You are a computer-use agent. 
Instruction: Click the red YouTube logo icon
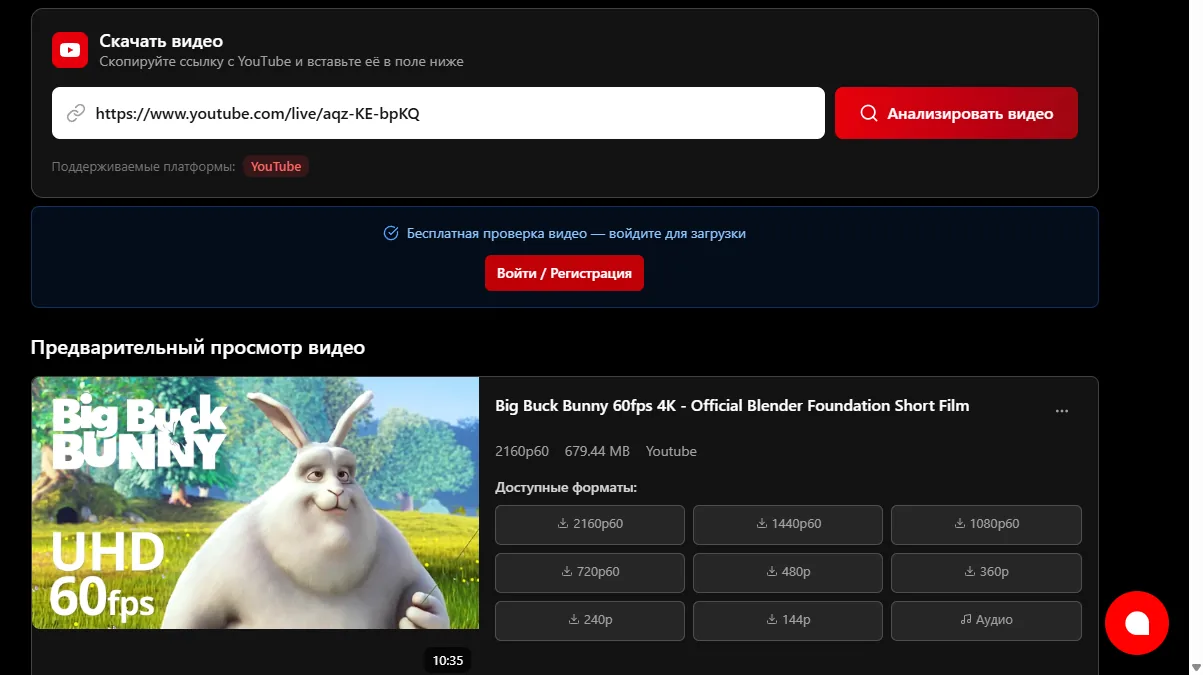(x=70, y=50)
